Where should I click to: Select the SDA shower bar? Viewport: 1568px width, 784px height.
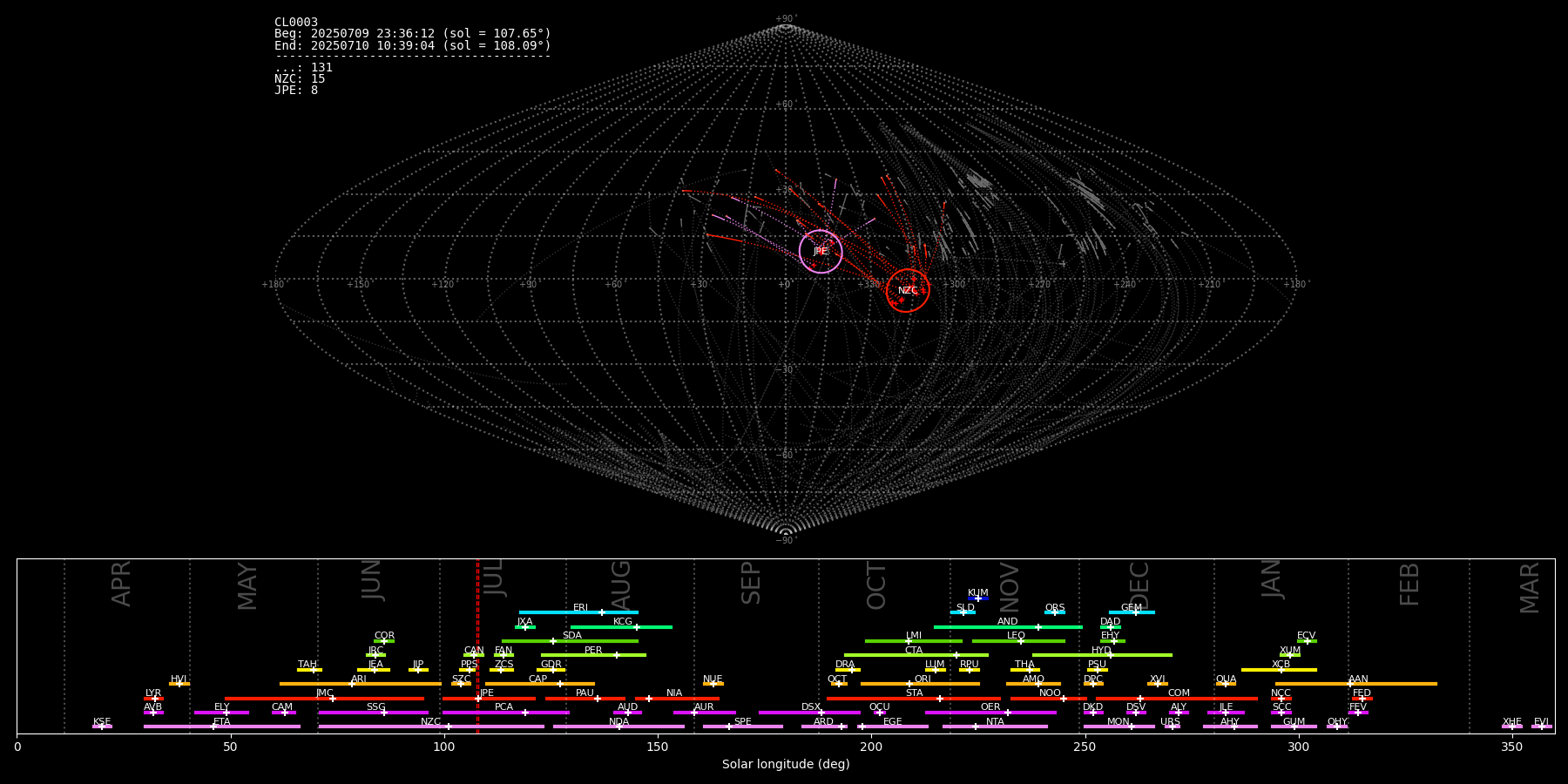pyautogui.click(x=570, y=641)
